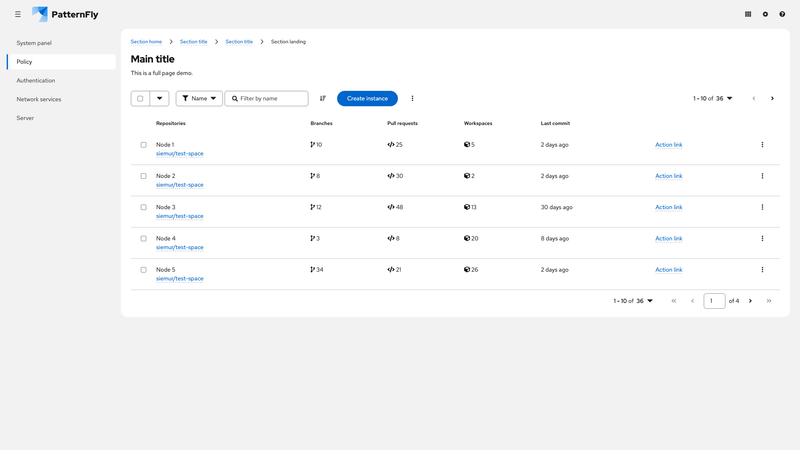Image resolution: width=800 pixels, height=450 pixels.
Task: Expand the bulk select dropdown arrow
Action: [x=159, y=99]
